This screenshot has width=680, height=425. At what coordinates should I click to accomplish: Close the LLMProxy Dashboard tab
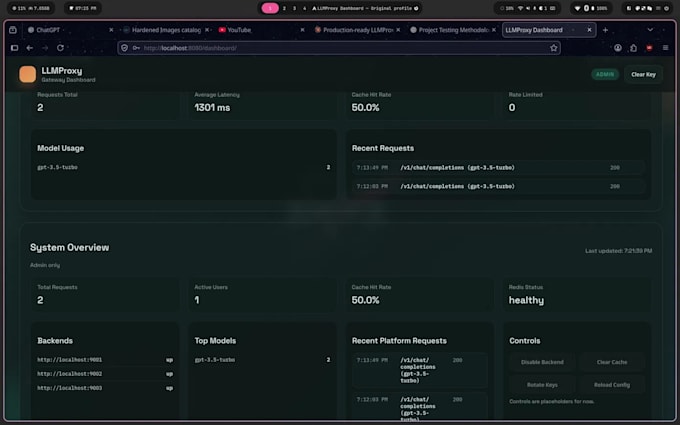pos(589,30)
